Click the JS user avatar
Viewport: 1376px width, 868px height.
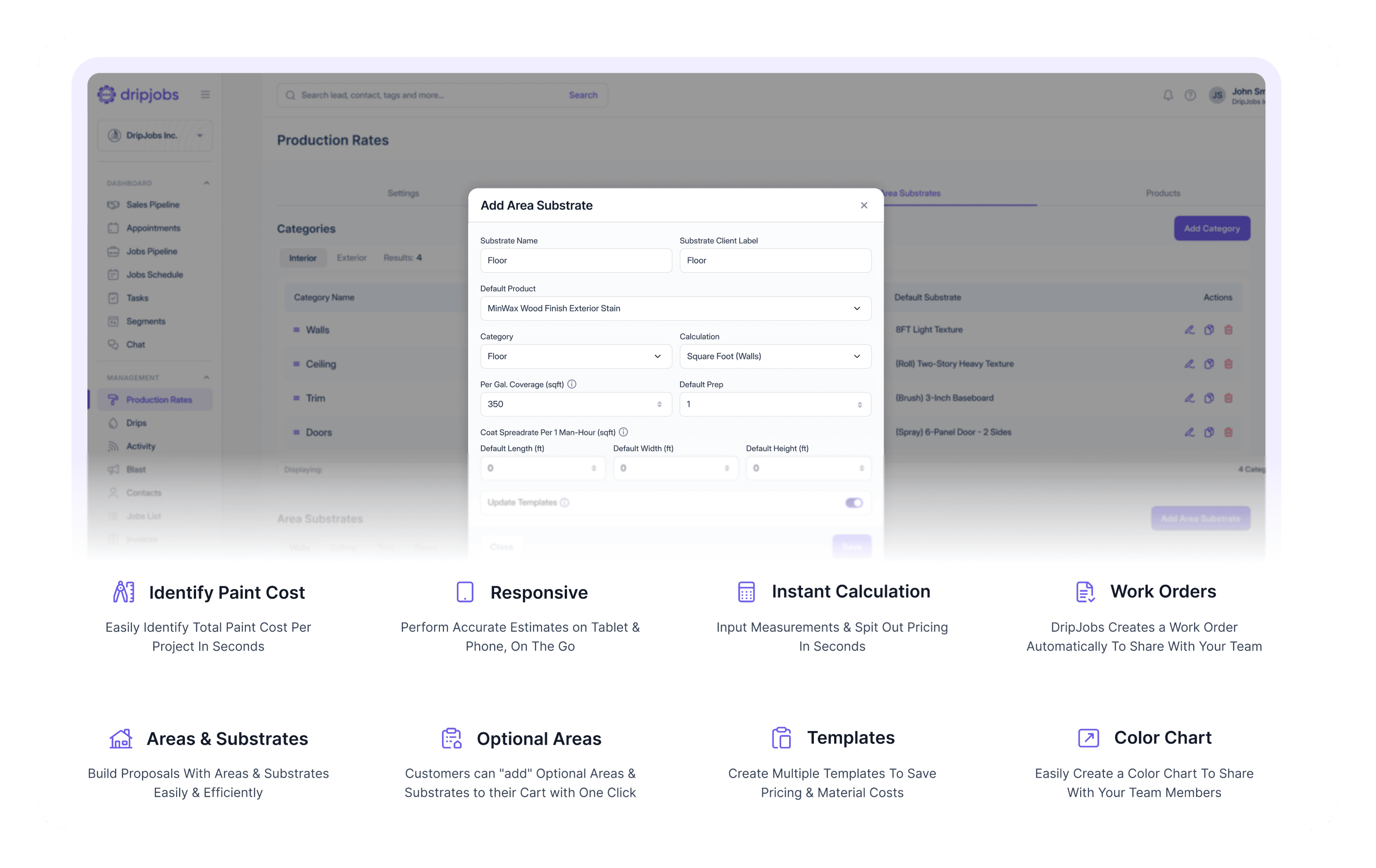1217,95
